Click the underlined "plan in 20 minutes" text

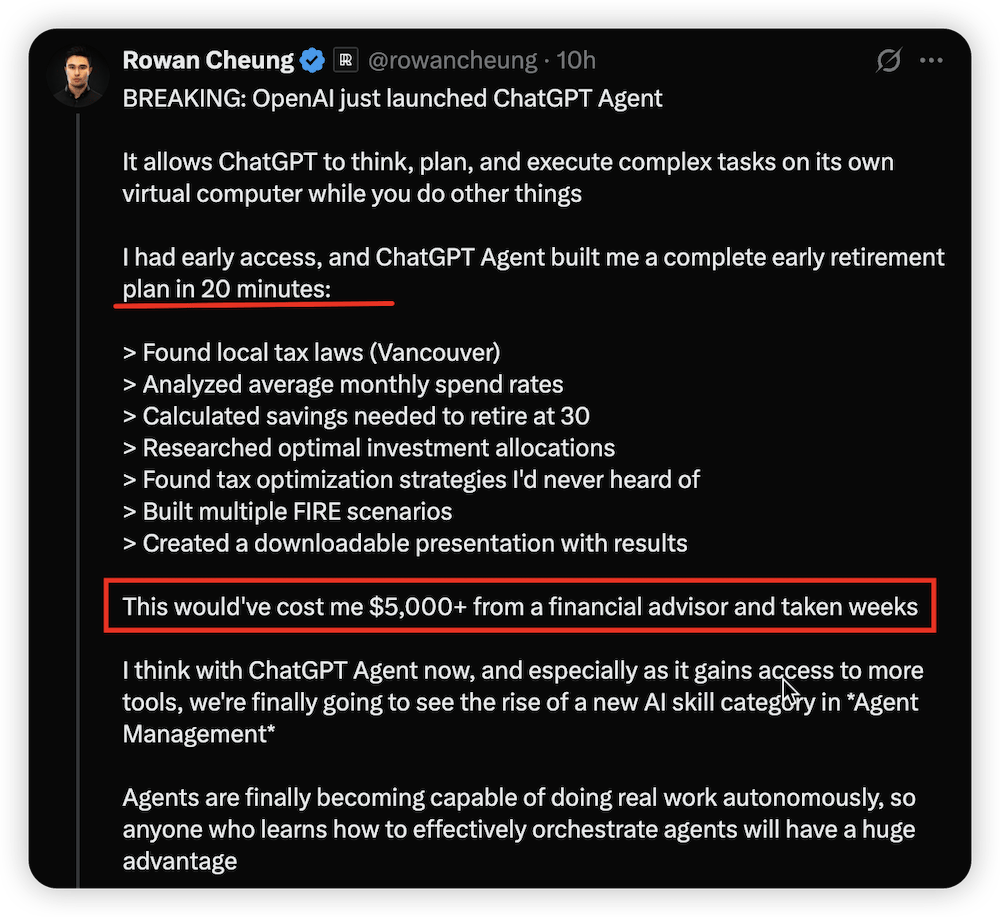pos(226,290)
